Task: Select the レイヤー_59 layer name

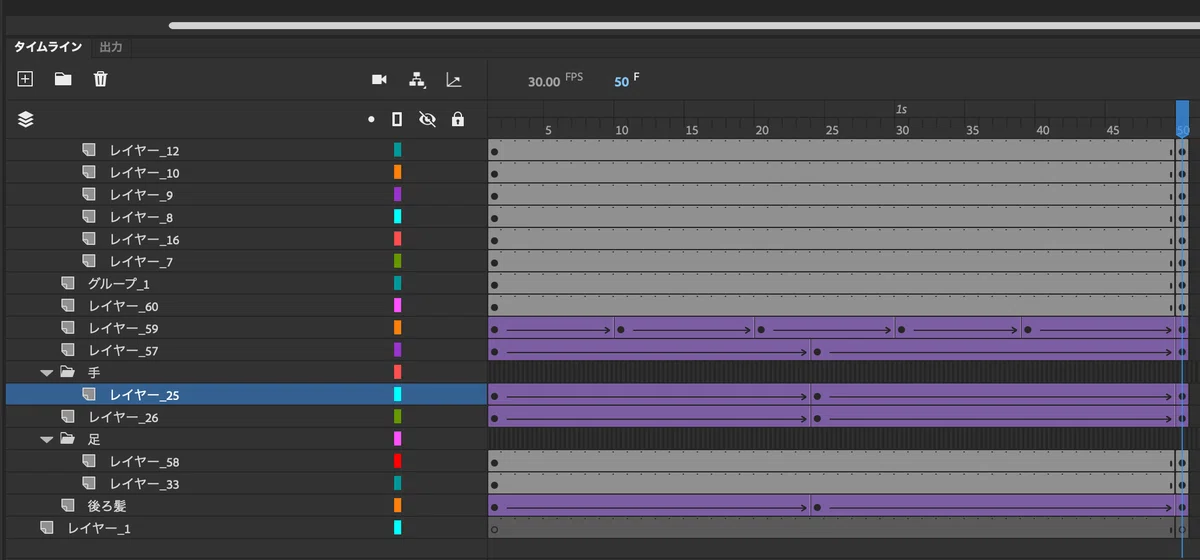Action: tap(123, 328)
